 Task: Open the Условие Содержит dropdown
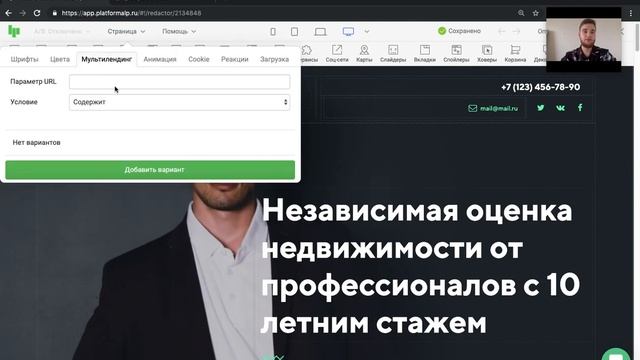pos(180,102)
